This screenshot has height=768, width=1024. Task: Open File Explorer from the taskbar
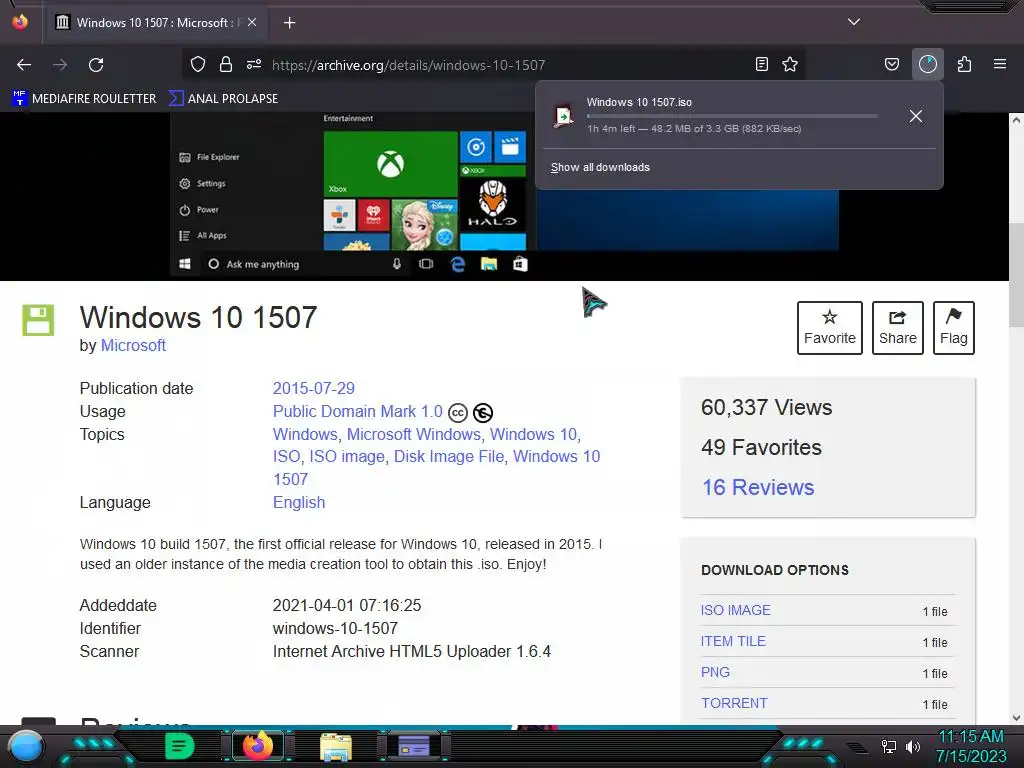point(336,746)
